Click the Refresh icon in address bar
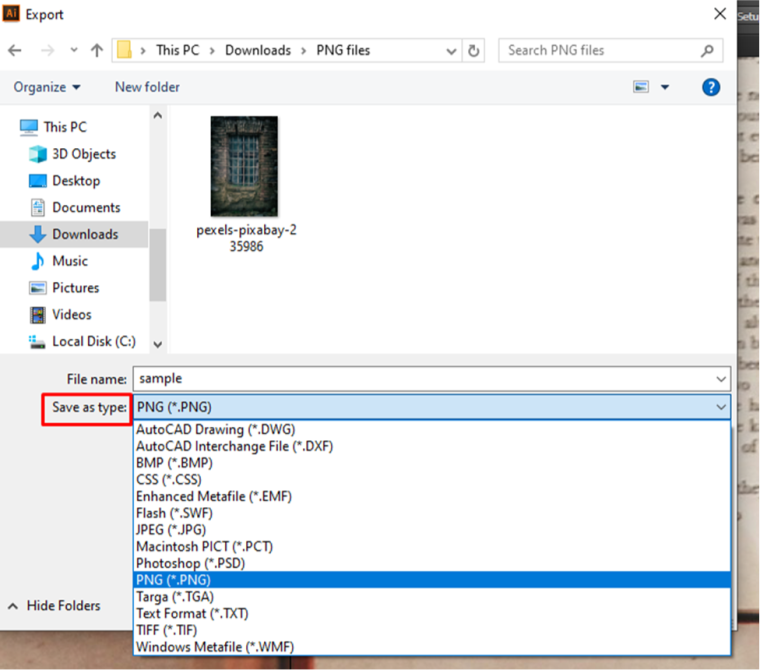 pyautogui.click(x=474, y=50)
